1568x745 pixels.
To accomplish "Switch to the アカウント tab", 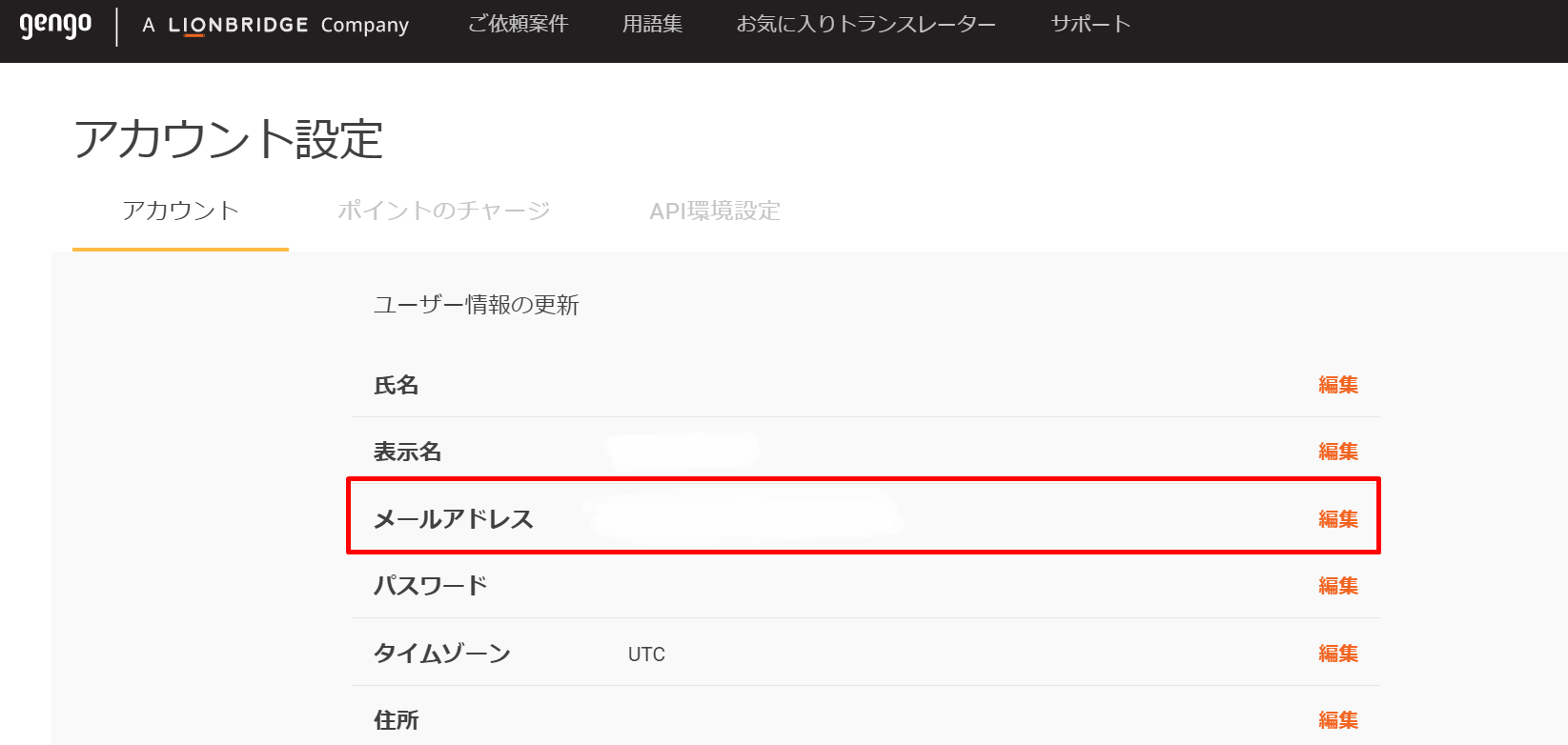I will pyautogui.click(x=180, y=211).
